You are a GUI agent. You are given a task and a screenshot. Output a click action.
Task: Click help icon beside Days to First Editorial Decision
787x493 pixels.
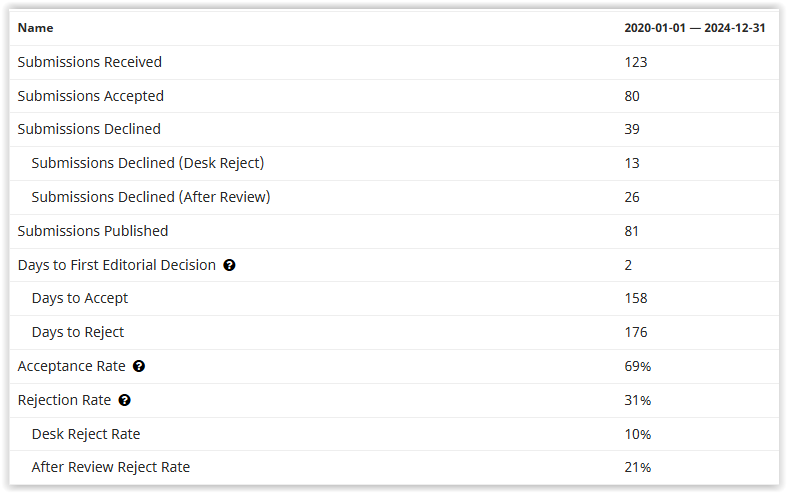coord(229,265)
